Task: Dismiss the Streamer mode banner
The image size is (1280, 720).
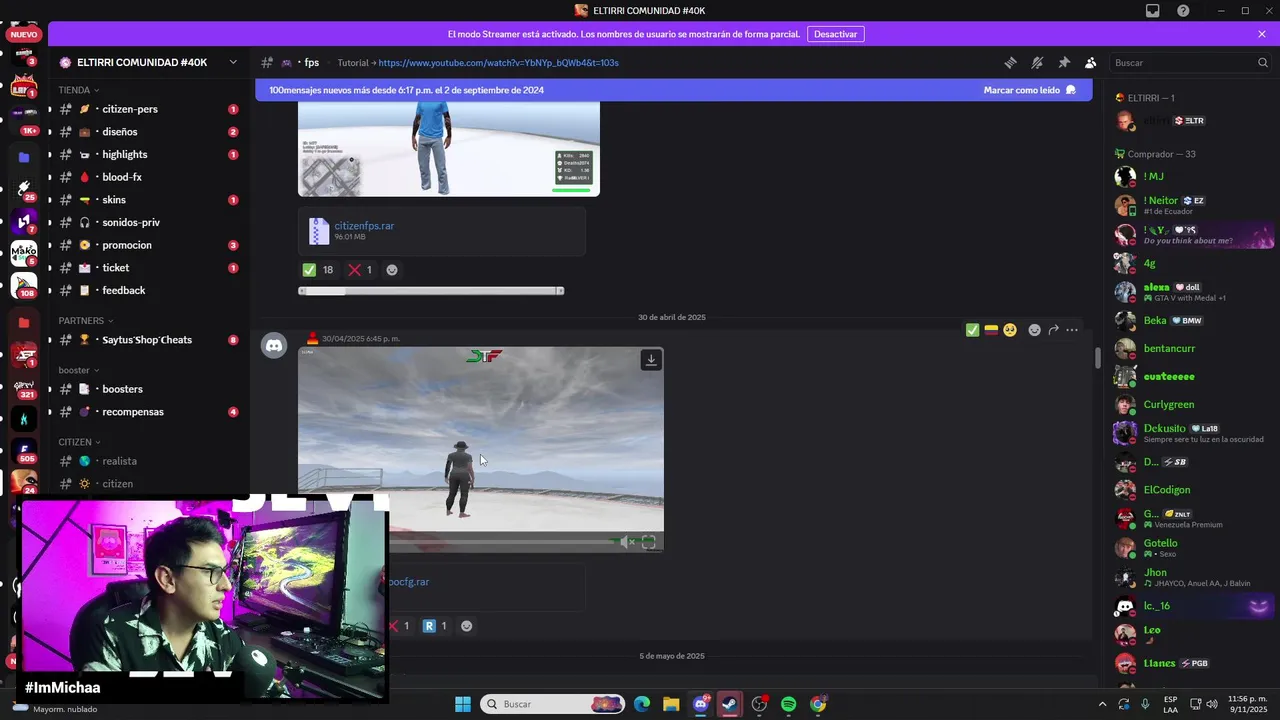Action: tap(1262, 34)
